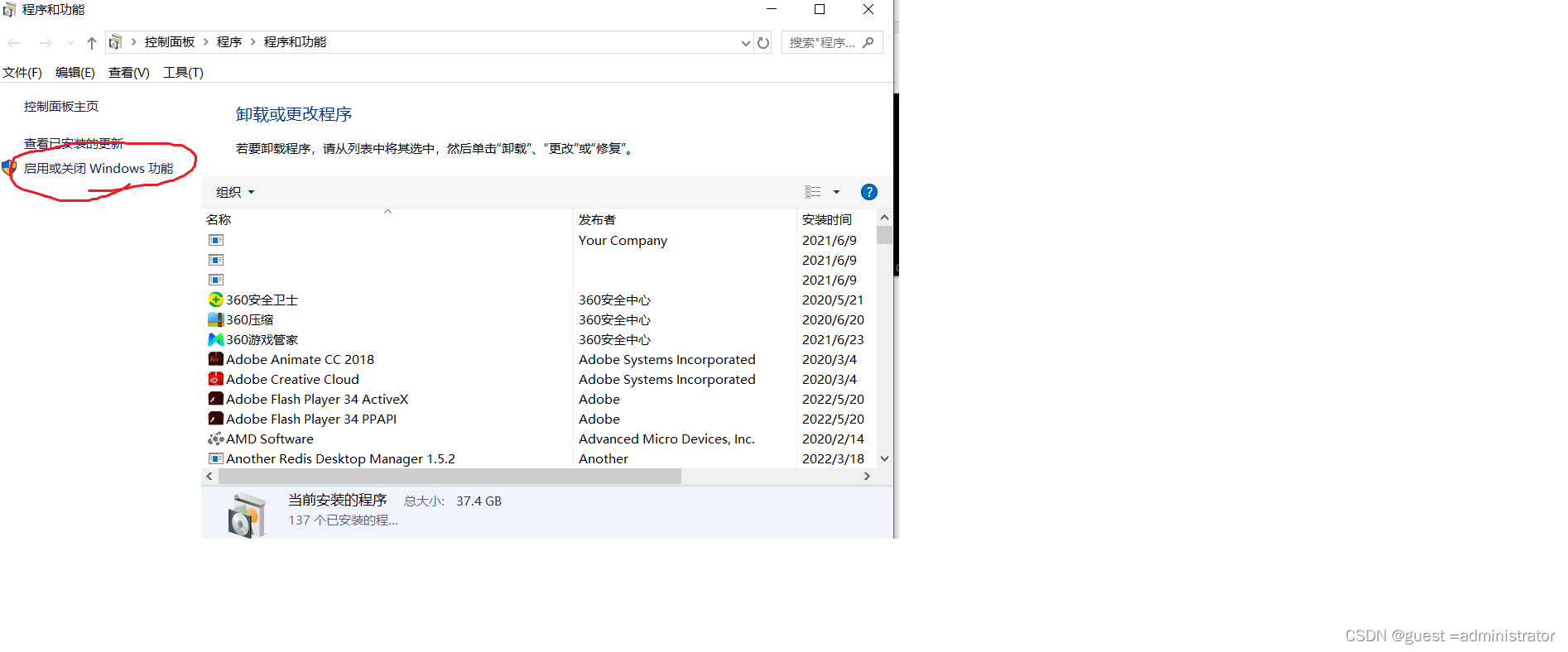
Task: Expand the address bar history dropdown
Action: pos(746,43)
